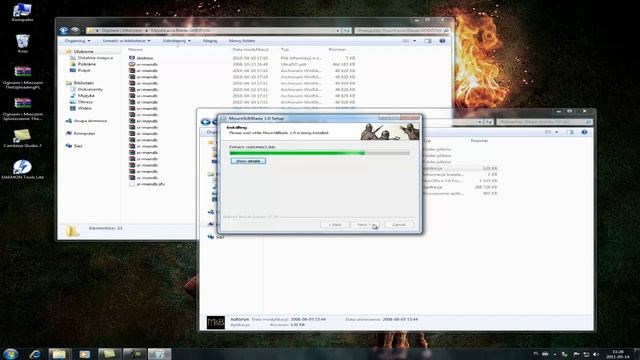Screen dimensions: 640x360
Task: Expand address history in rear Explorer
Action: tap(338, 31)
